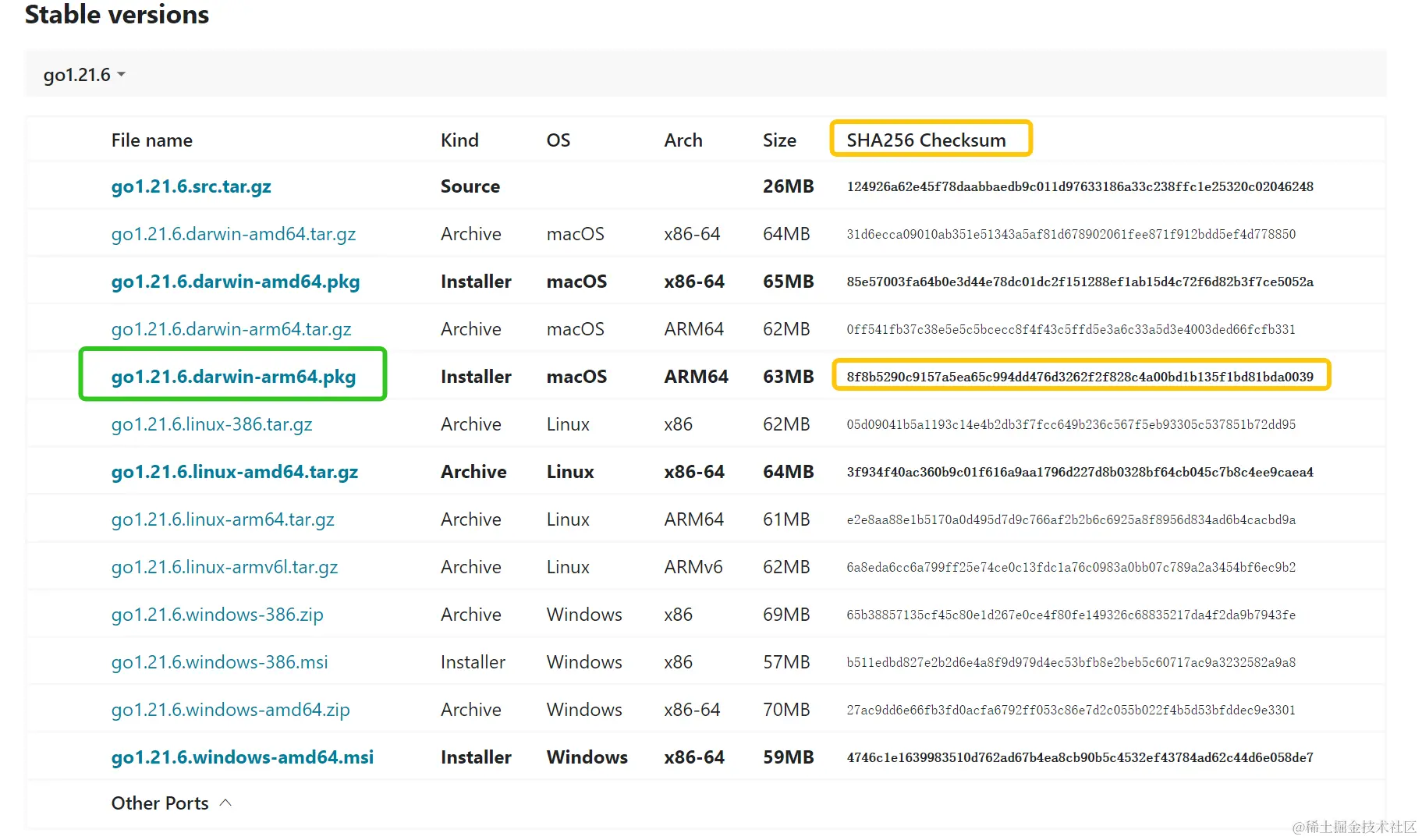Click the Size column header

coord(779,140)
